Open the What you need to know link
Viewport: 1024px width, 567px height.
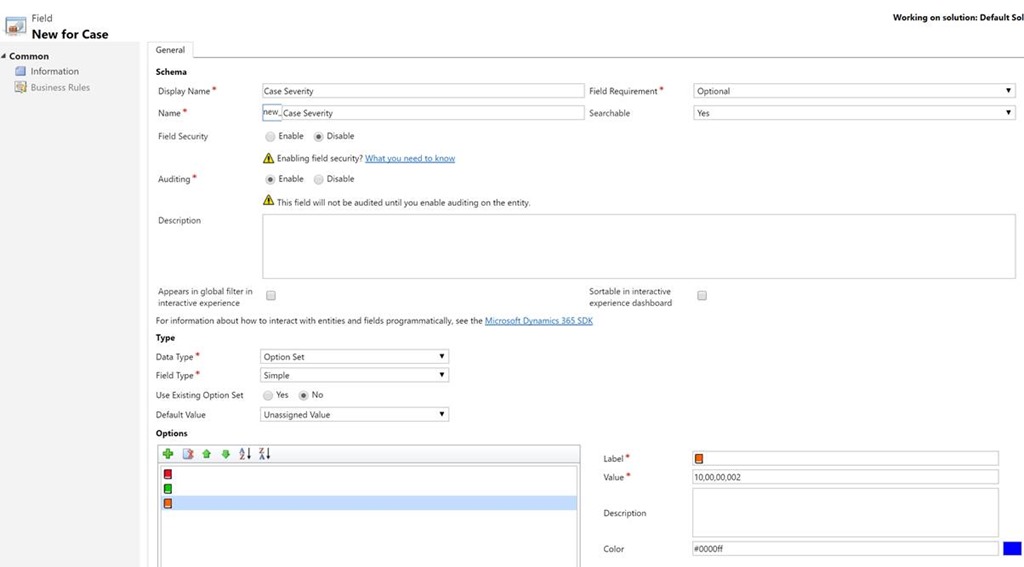410,158
